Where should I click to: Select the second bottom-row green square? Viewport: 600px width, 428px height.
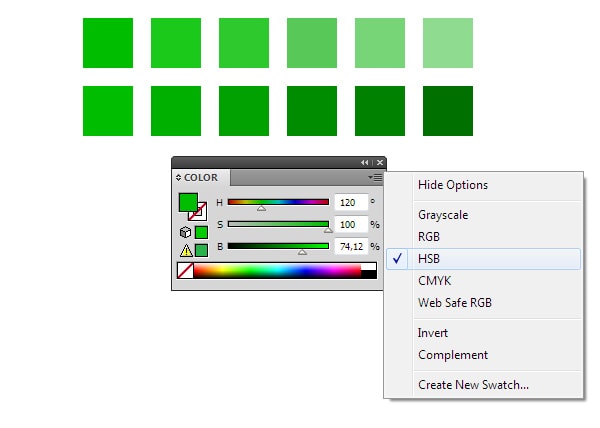tap(176, 111)
